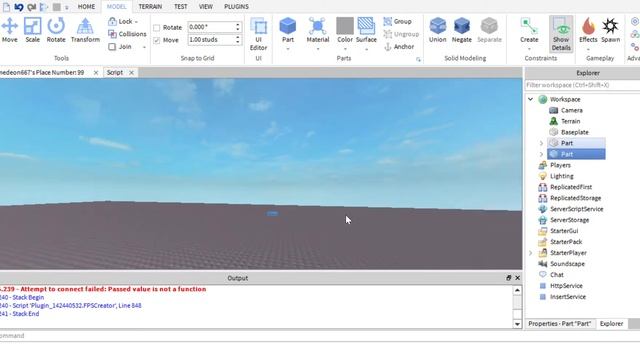Switch to Properties - Part panel tab
This screenshot has height=360, width=640.
559,324
